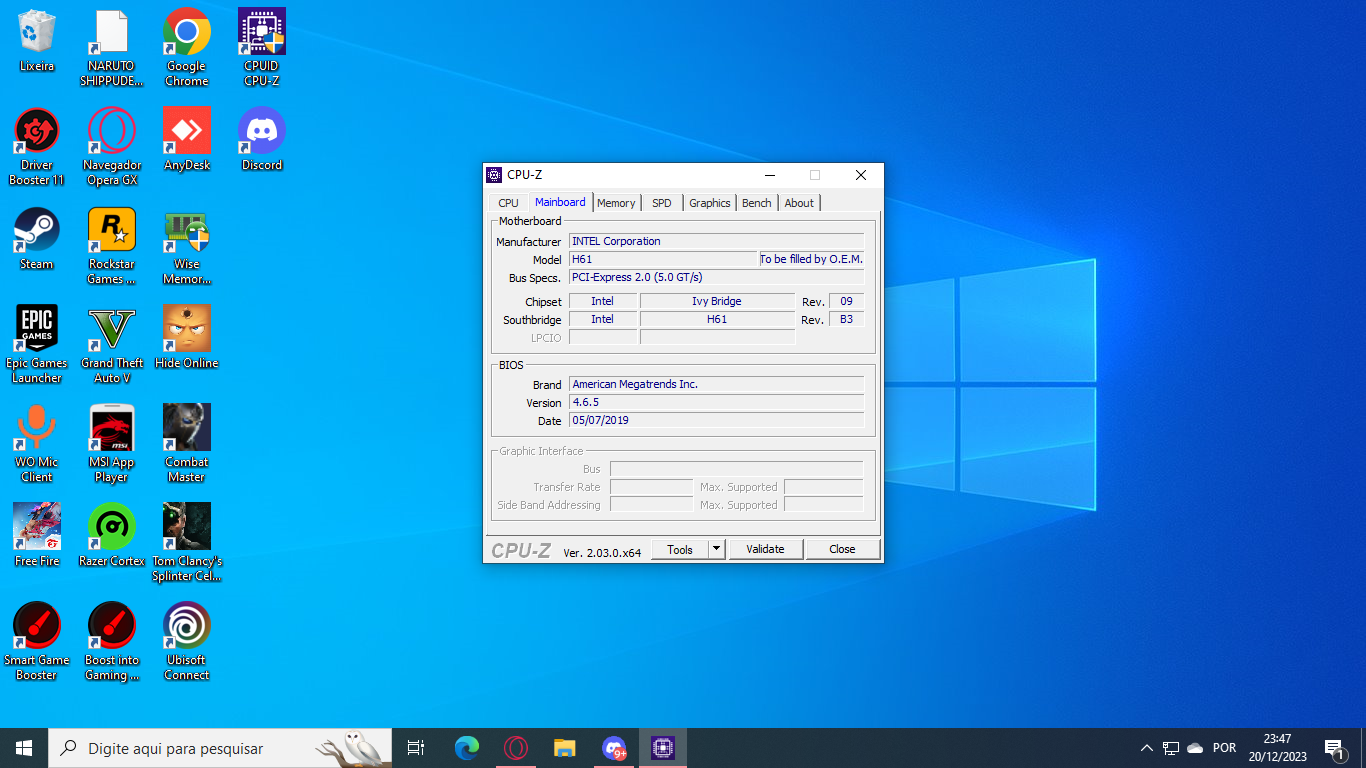Launch Epic Games Launcher from the desktop

coord(37,345)
